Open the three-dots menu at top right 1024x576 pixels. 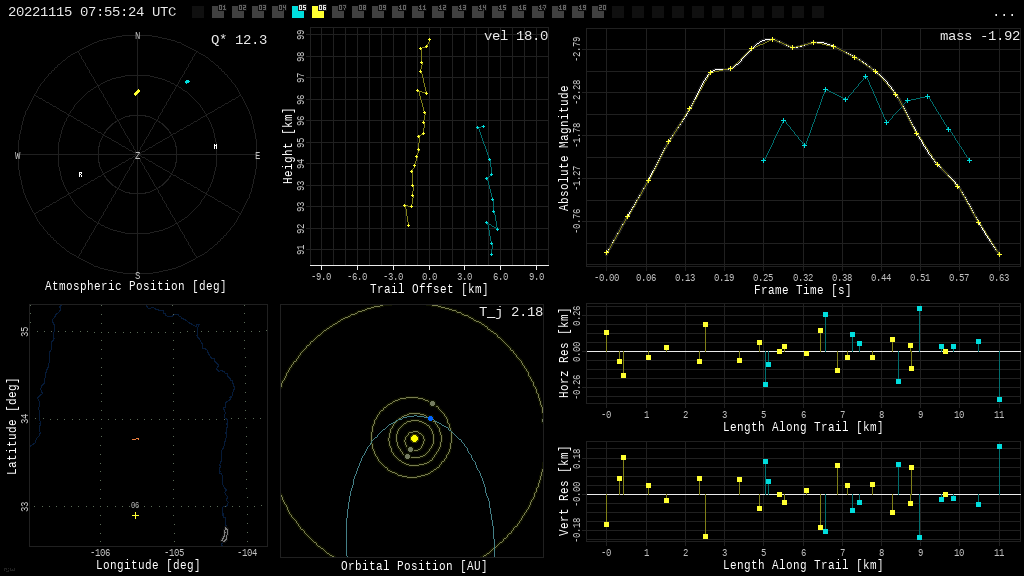coord(1003,13)
